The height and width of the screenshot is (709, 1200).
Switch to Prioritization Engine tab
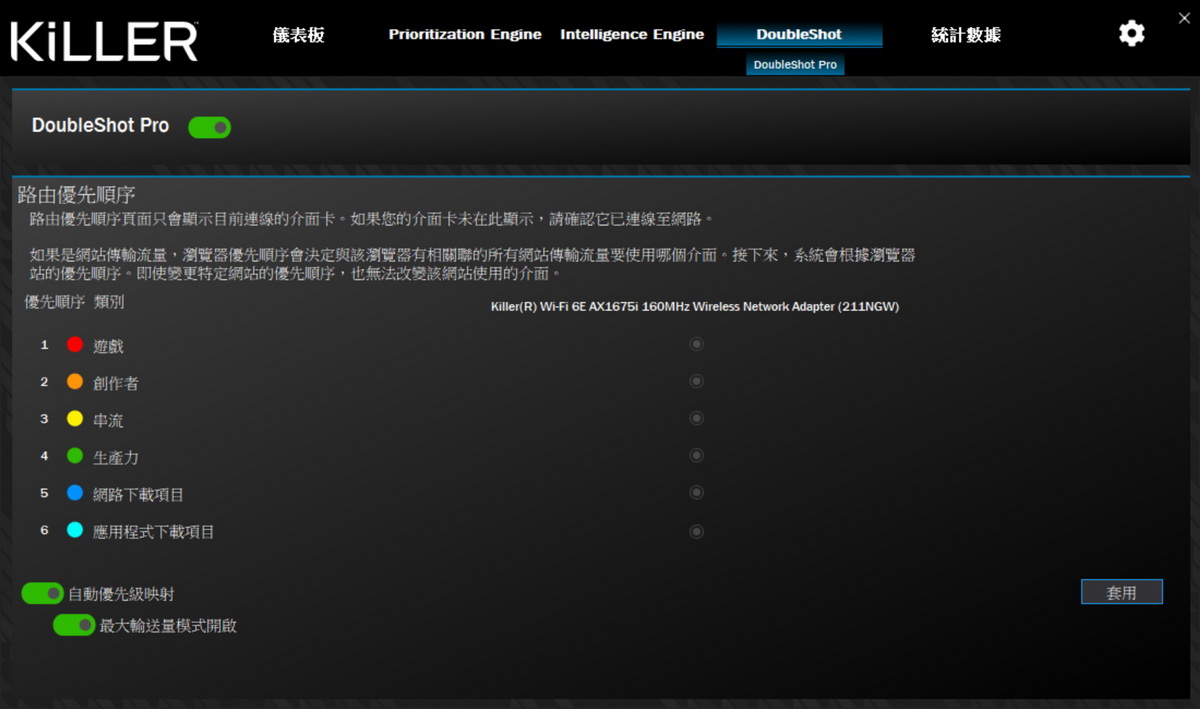465,35
